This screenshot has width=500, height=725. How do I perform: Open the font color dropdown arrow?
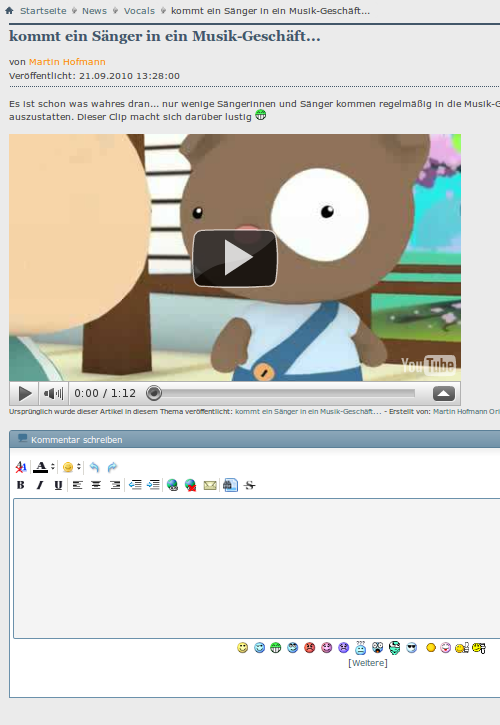(53, 467)
